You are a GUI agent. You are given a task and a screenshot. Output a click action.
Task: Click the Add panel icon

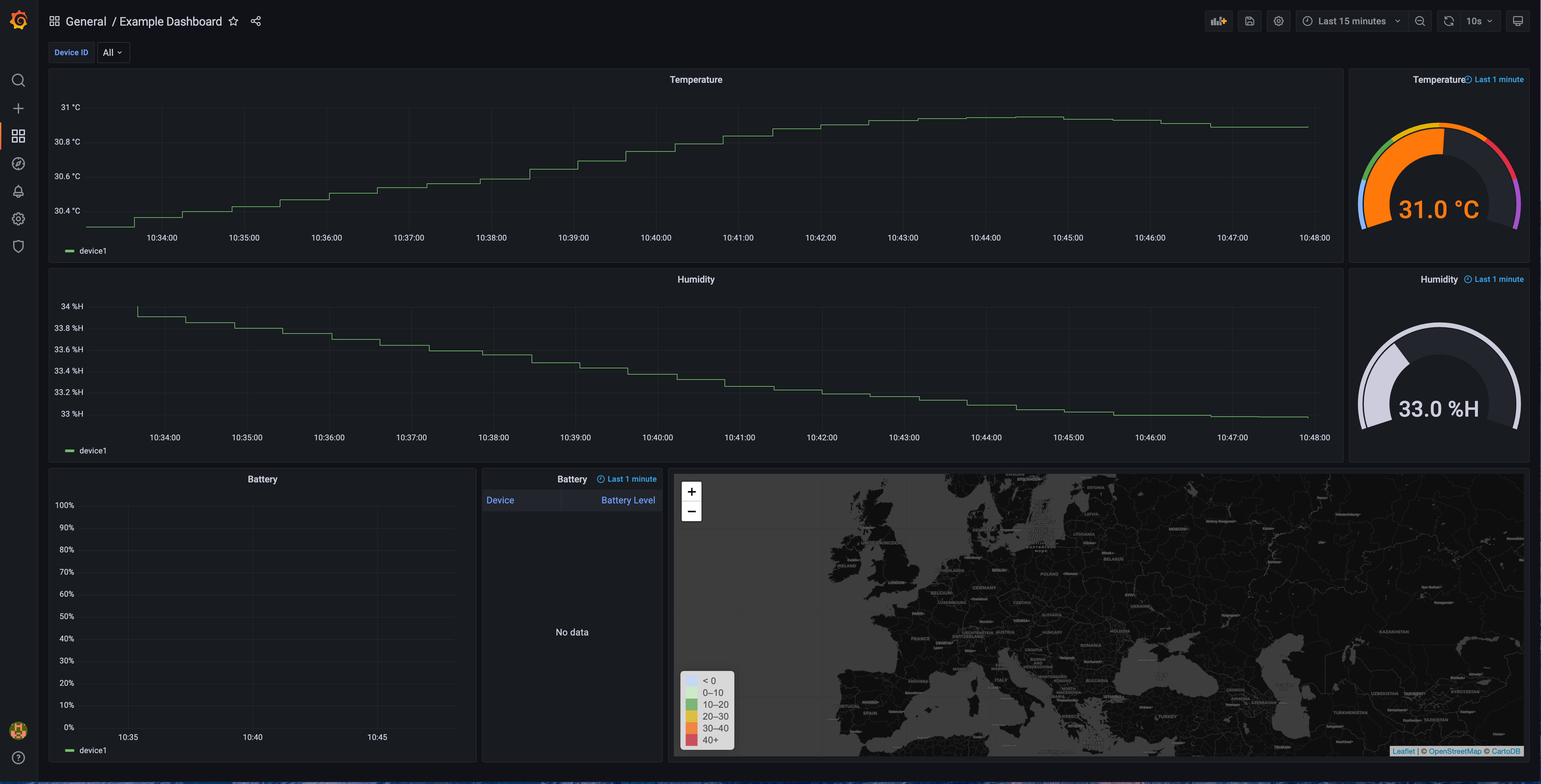[x=1219, y=21]
